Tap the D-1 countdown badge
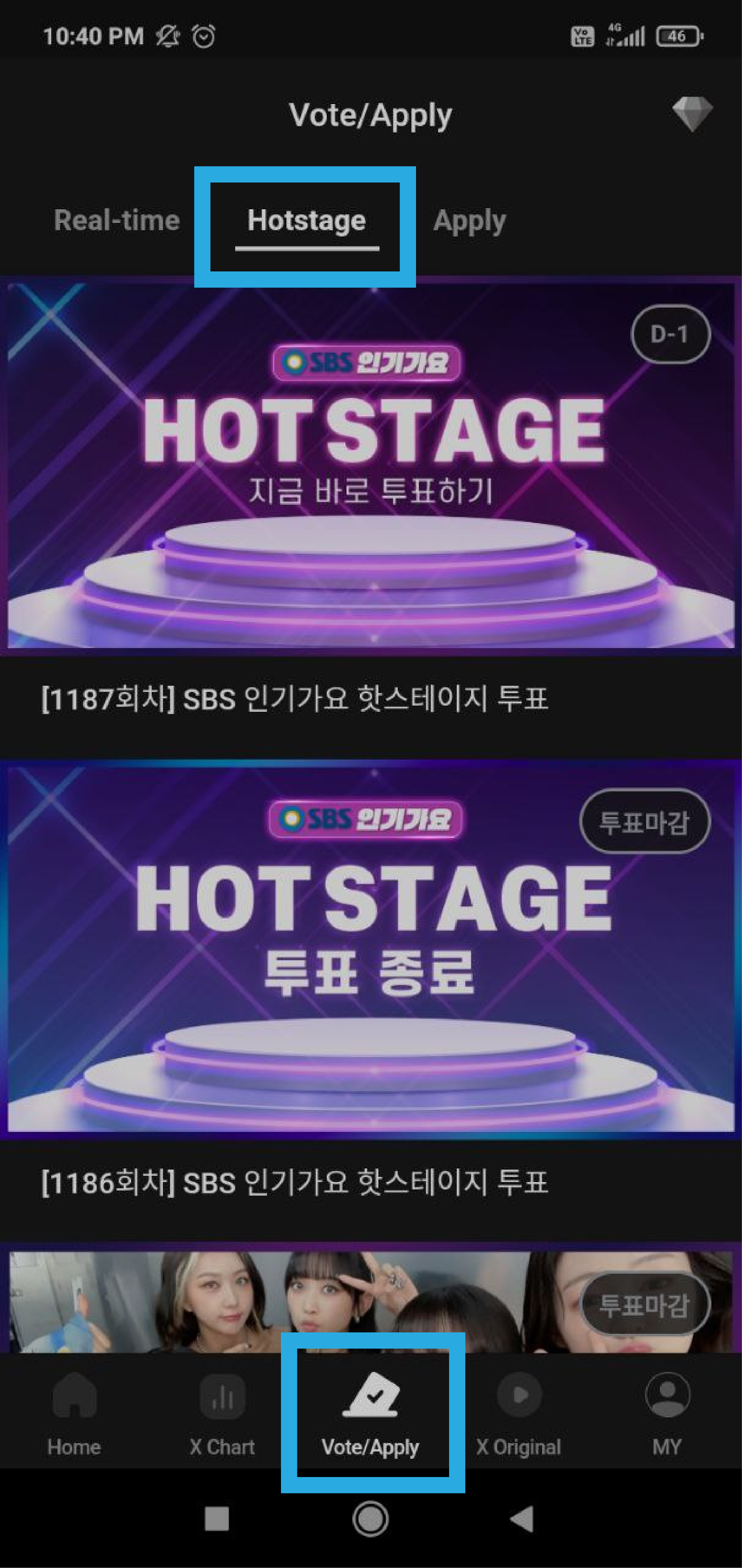742x1568 pixels. coord(670,334)
